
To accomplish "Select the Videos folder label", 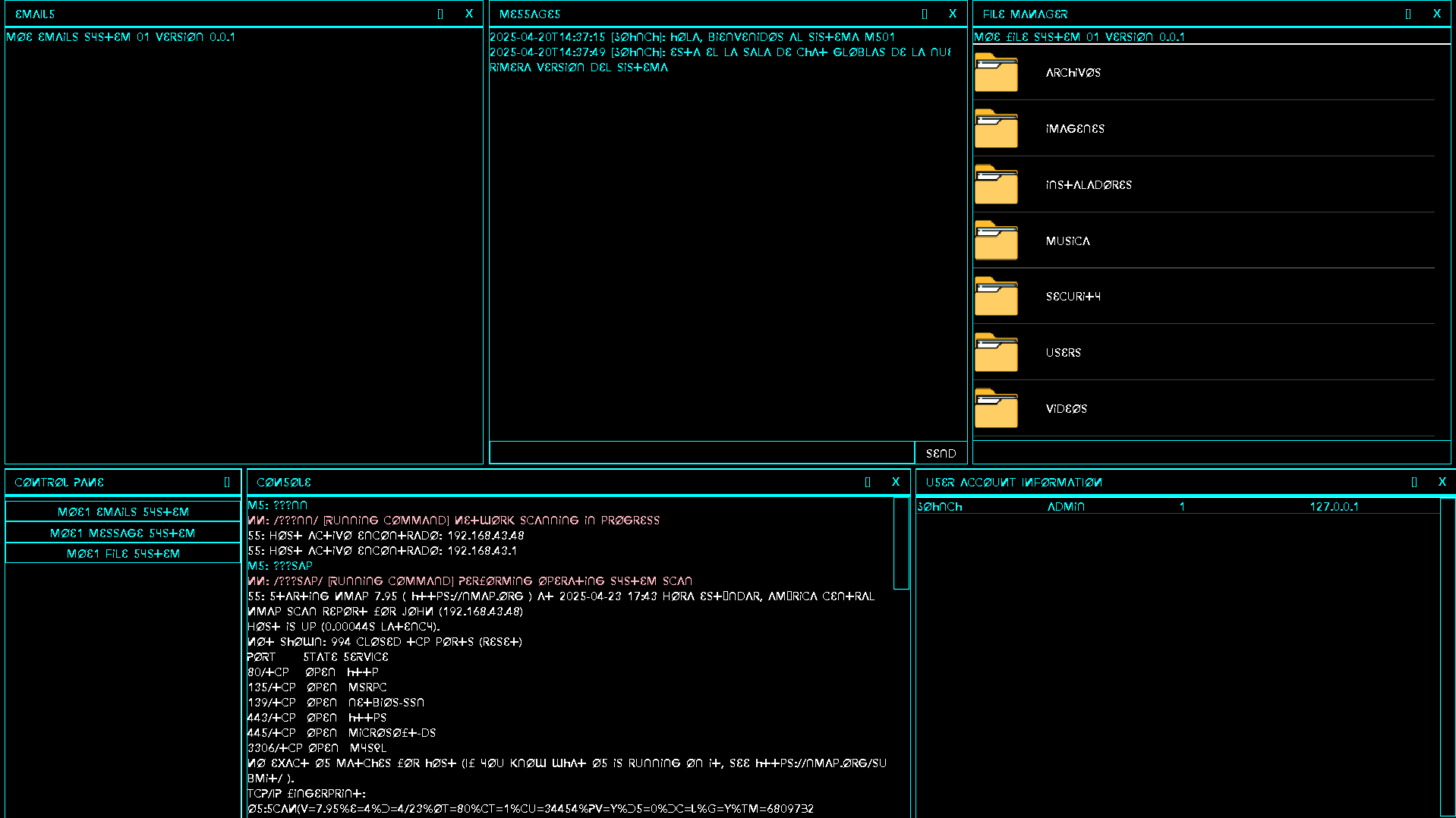I will (1066, 409).
